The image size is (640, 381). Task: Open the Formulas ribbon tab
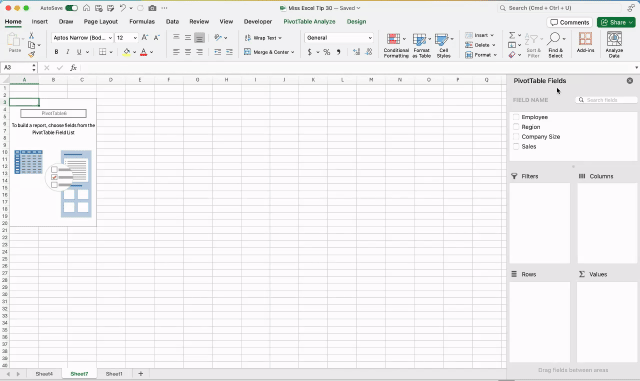[142, 22]
